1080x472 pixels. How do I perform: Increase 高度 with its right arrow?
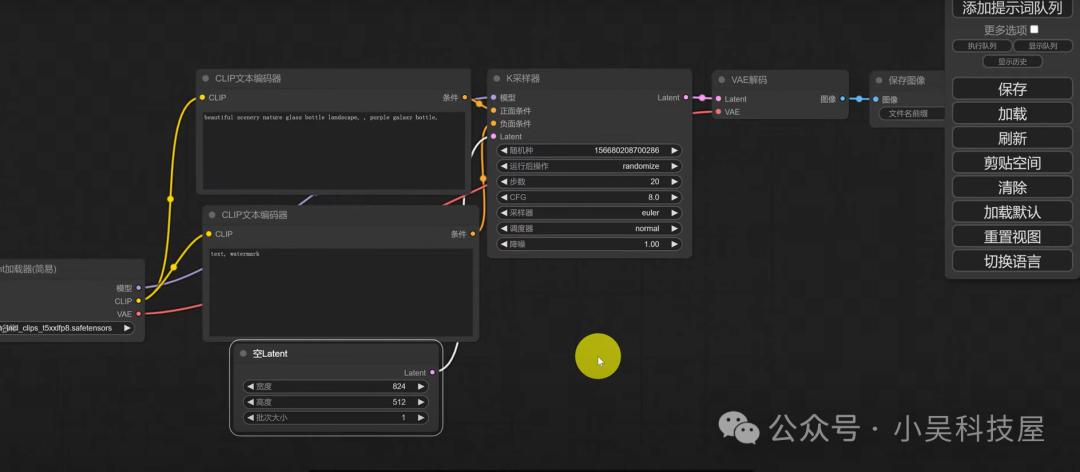pos(421,402)
